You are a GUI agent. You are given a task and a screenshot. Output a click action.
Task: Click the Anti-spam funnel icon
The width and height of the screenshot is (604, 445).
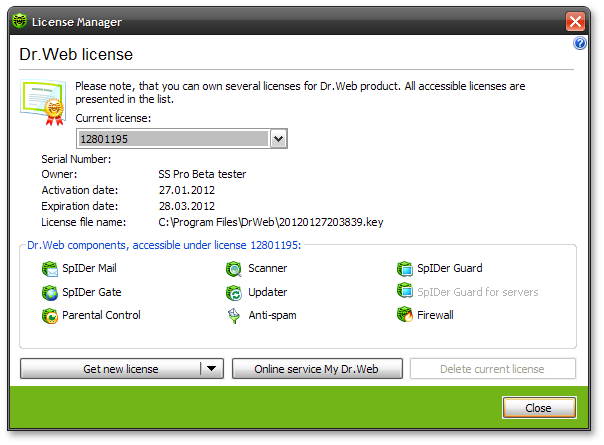(x=234, y=316)
